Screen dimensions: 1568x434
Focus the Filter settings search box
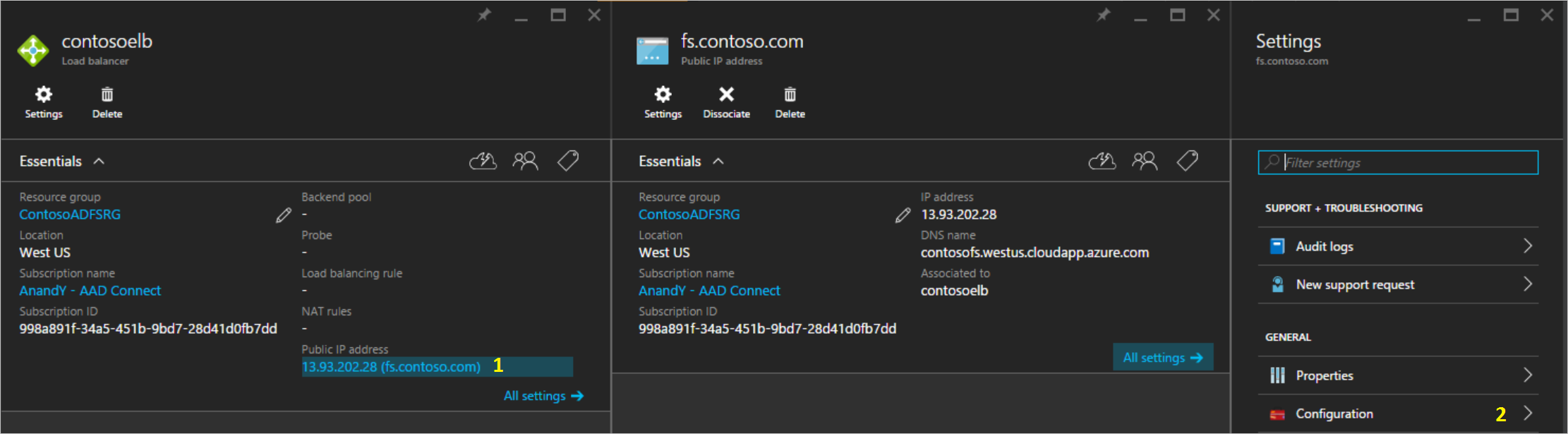1398,162
